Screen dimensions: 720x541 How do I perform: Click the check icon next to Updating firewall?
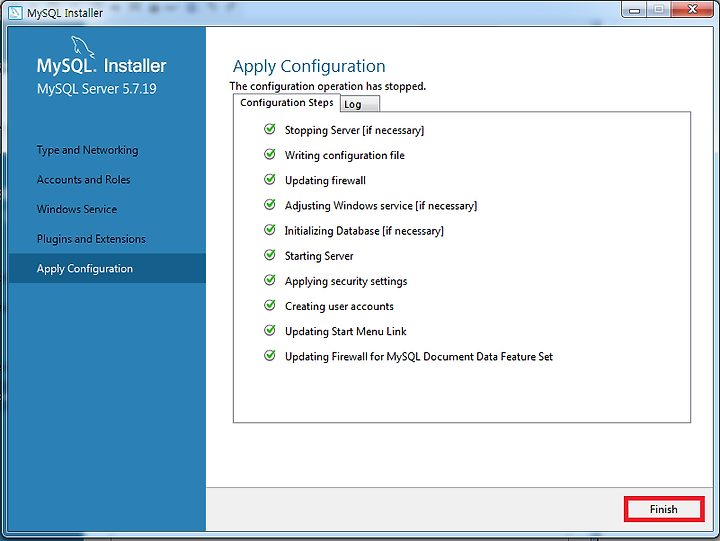click(x=270, y=179)
